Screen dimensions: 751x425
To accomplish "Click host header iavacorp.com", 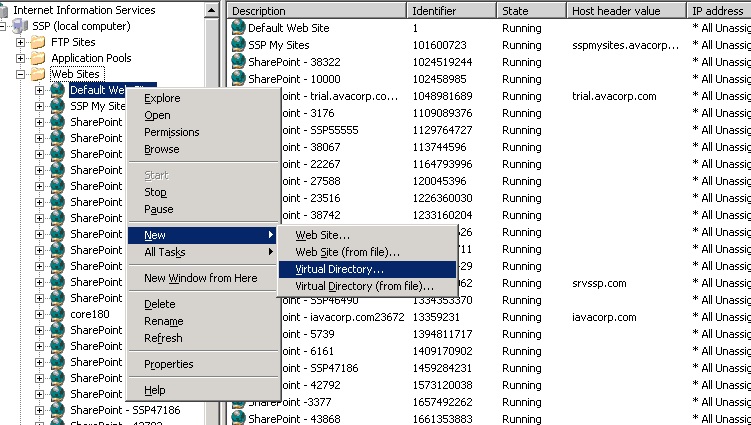I will click(604, 317).
